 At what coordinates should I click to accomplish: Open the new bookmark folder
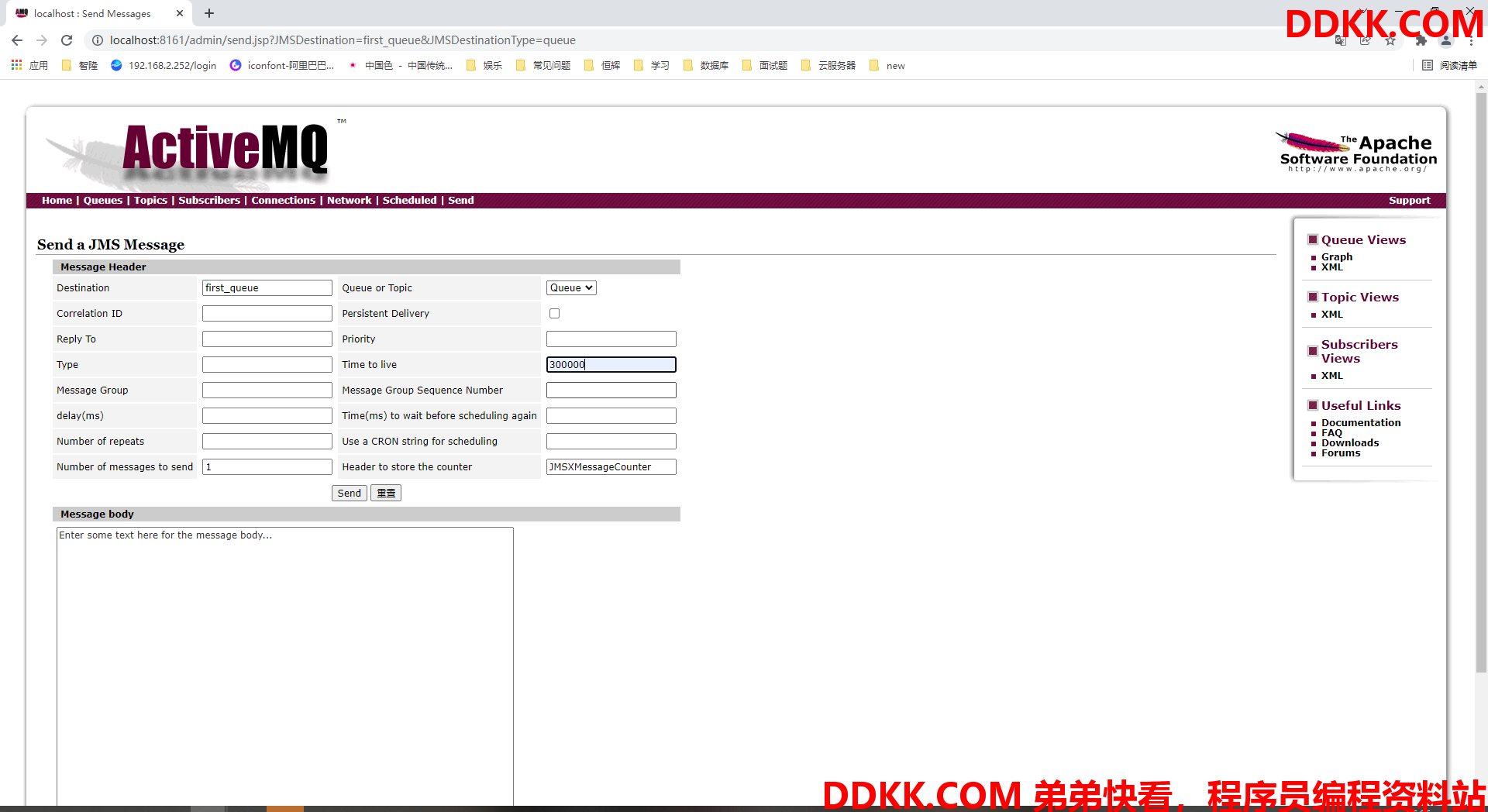[887, 65]
